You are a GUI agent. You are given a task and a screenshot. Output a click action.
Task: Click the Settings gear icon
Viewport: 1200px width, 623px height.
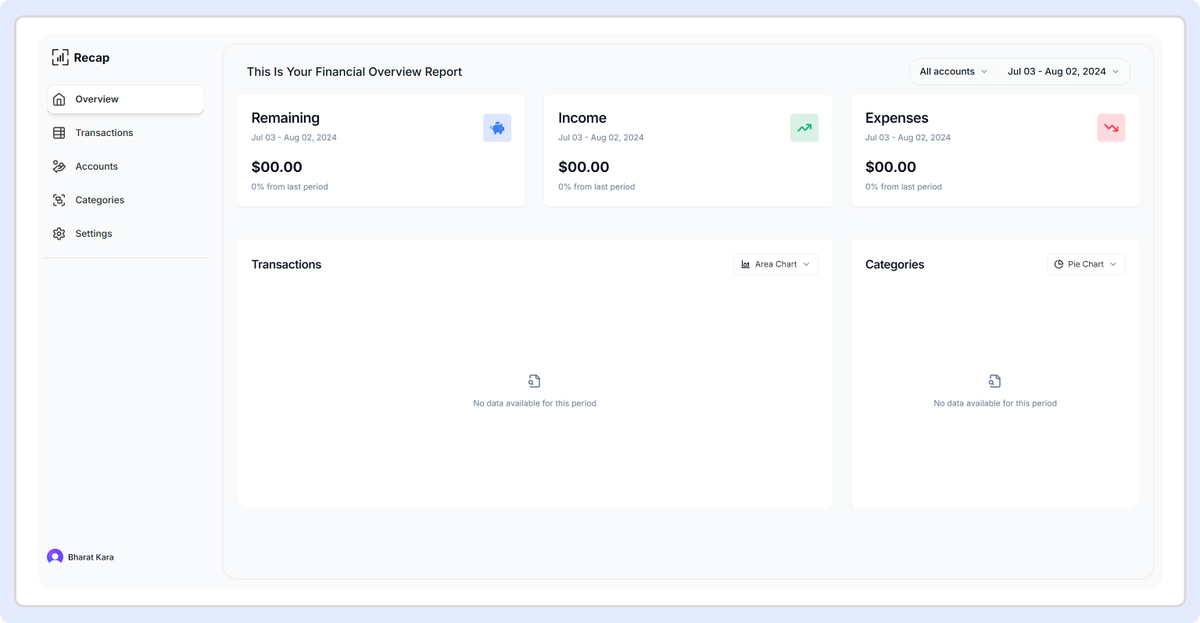coord(59,233)
